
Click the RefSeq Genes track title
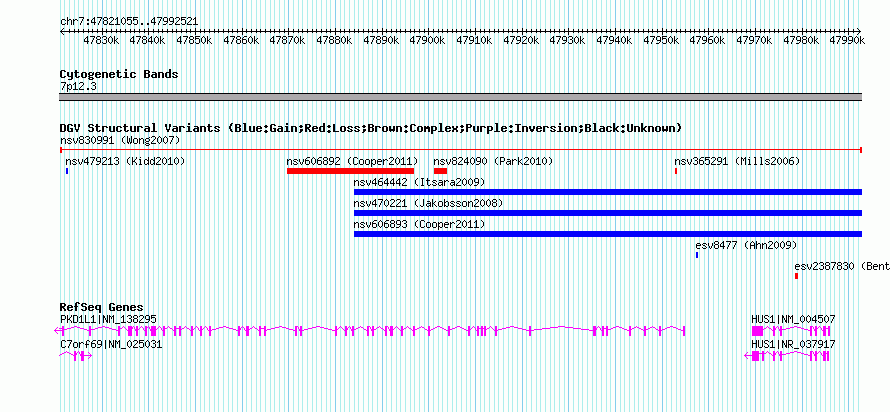[x=101, y=308]
